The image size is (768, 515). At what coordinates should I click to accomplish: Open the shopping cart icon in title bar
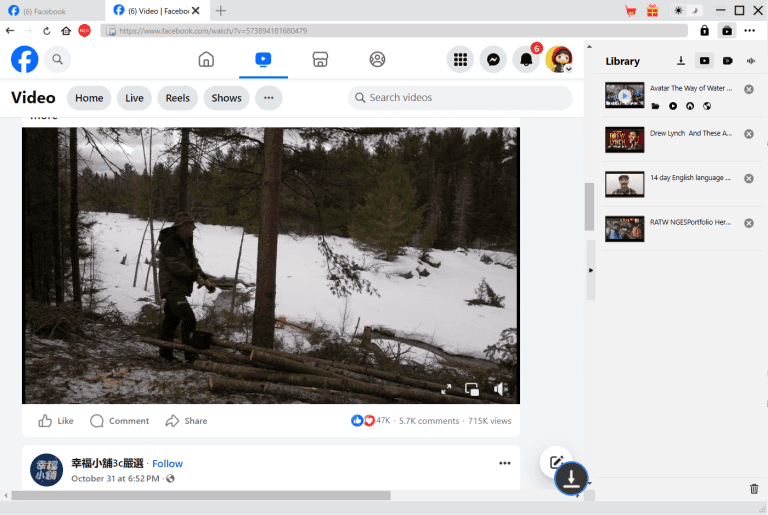click(631, 11)
